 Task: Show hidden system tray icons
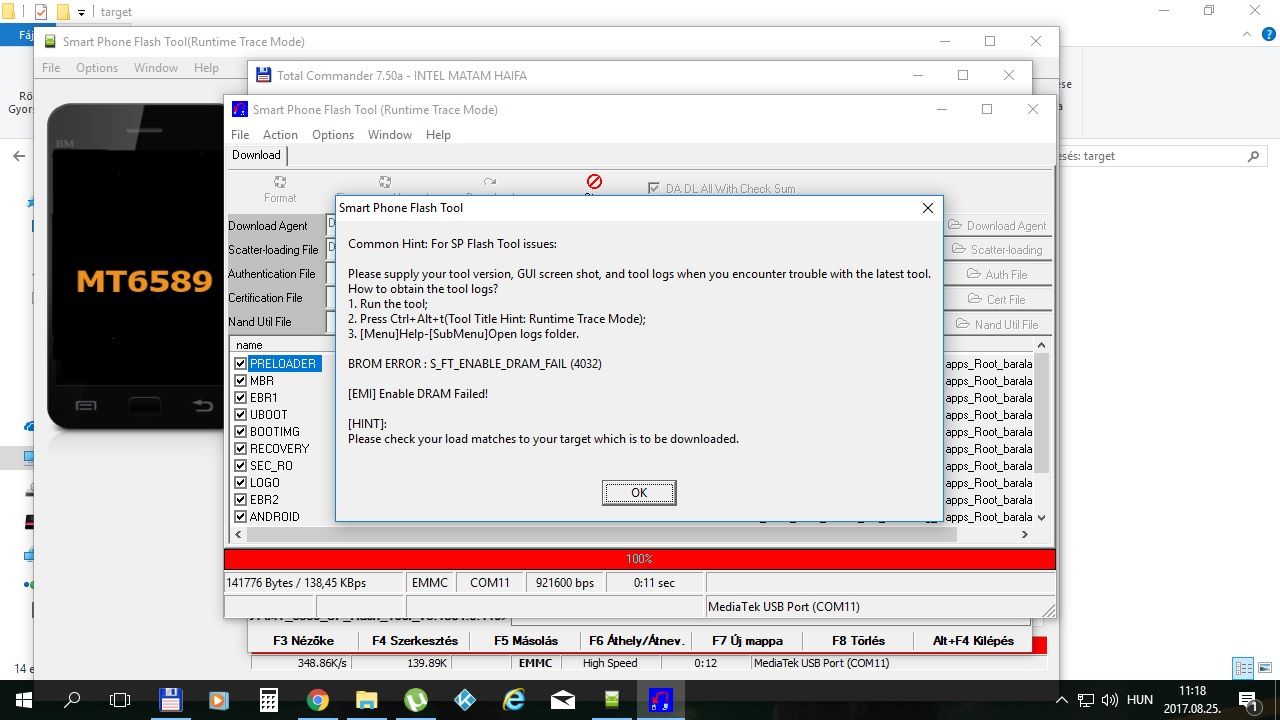[x=1061, y=700]
